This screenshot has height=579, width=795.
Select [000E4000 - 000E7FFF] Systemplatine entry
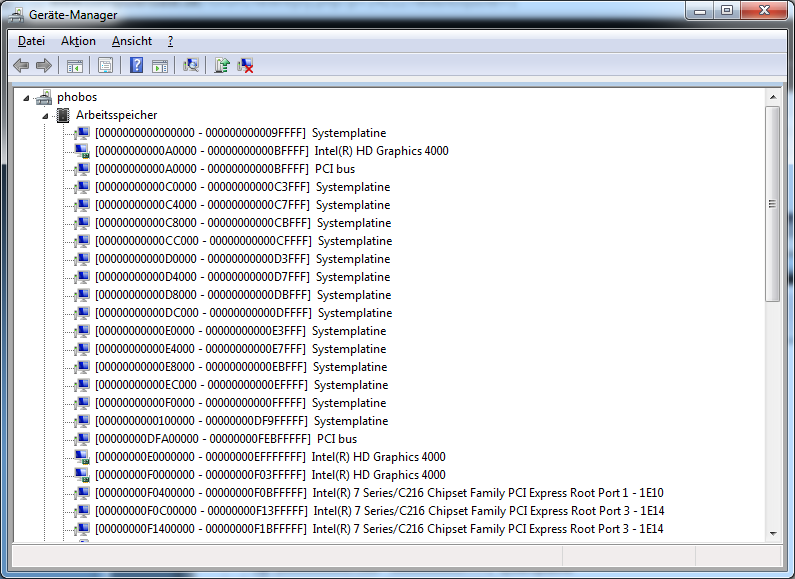[240, 349]
